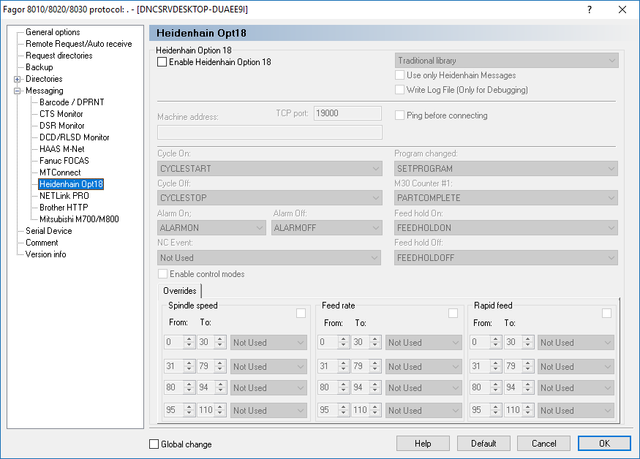
Task: Open Comment settings page
Action: pyautogui.click(x=42, y=243)
